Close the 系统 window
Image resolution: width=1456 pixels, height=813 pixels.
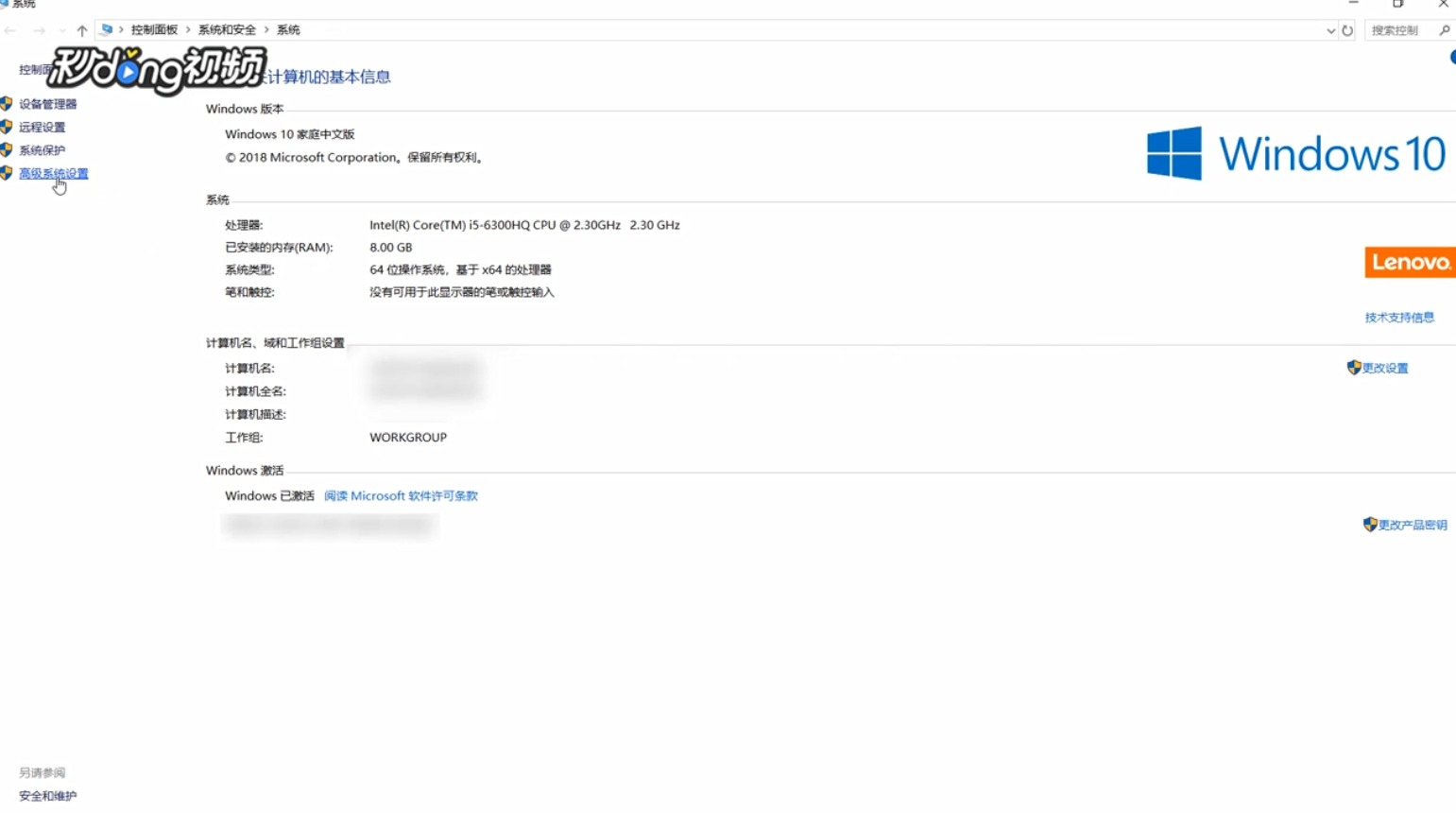pos(1443,4)
